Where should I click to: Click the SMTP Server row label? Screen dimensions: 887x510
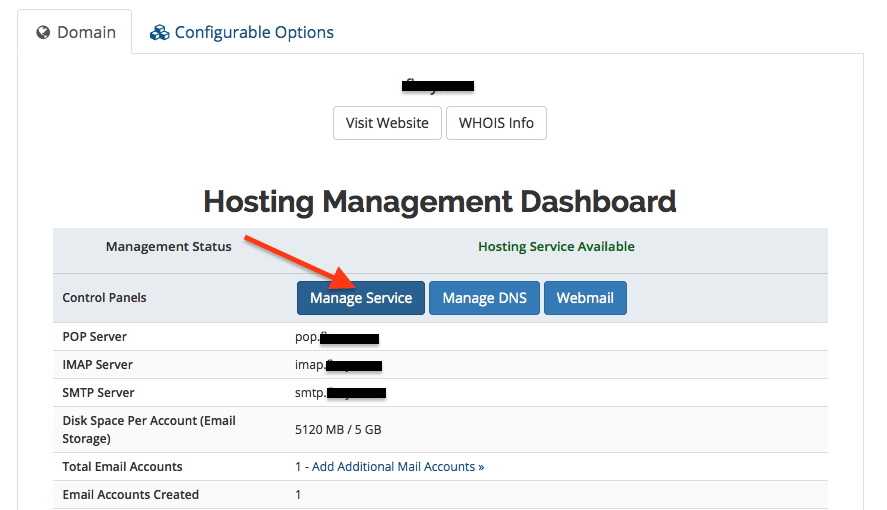pos(98,393)
